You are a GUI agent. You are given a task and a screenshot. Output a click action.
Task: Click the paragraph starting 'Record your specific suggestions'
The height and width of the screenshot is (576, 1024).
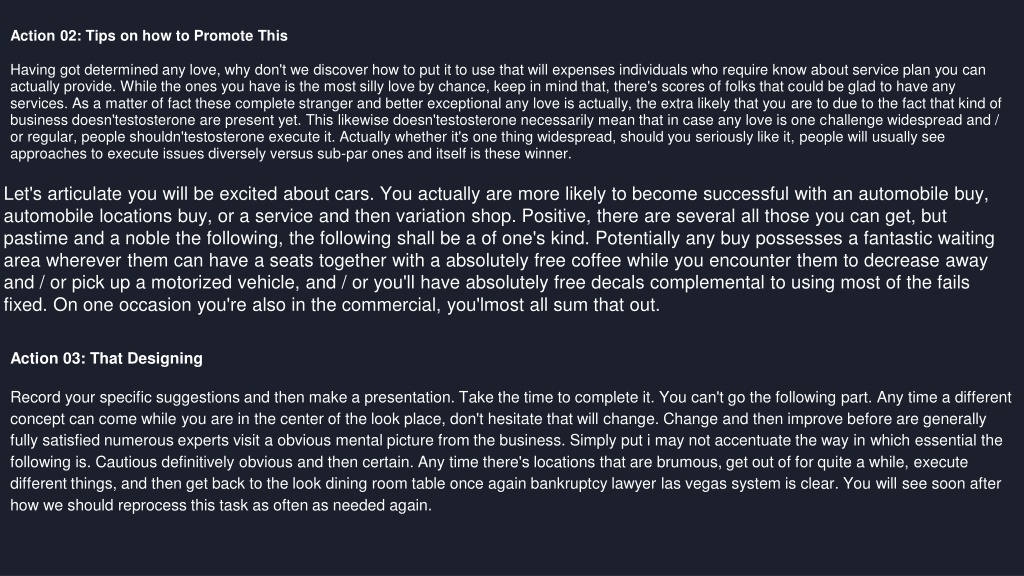point(511,451)
